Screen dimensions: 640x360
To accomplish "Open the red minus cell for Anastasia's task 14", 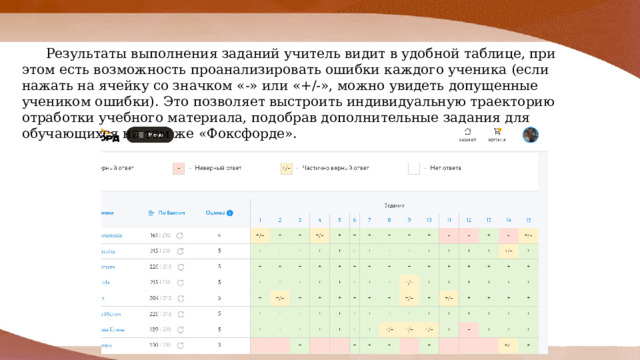I will [509, 236].
